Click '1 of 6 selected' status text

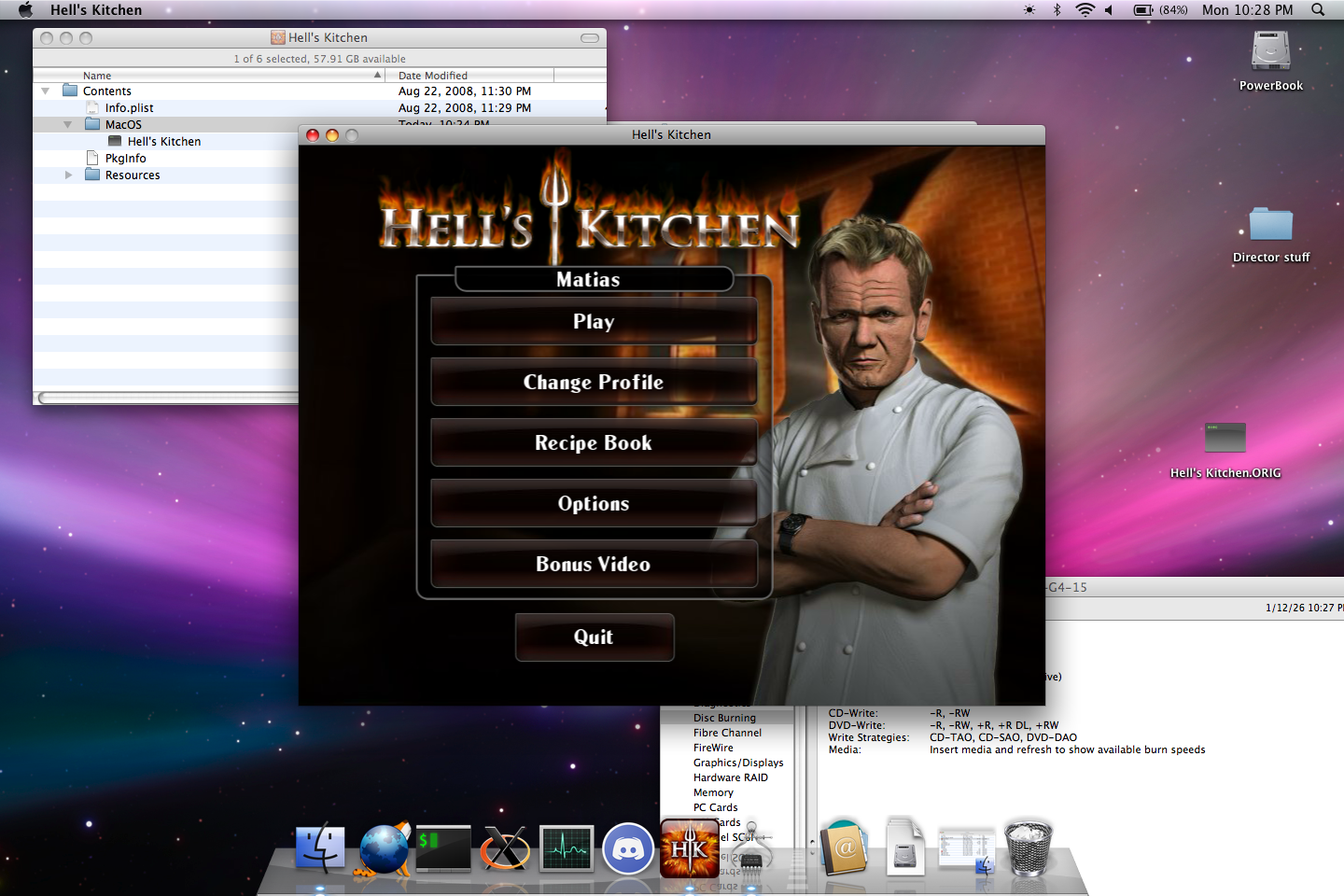(271, 59)
